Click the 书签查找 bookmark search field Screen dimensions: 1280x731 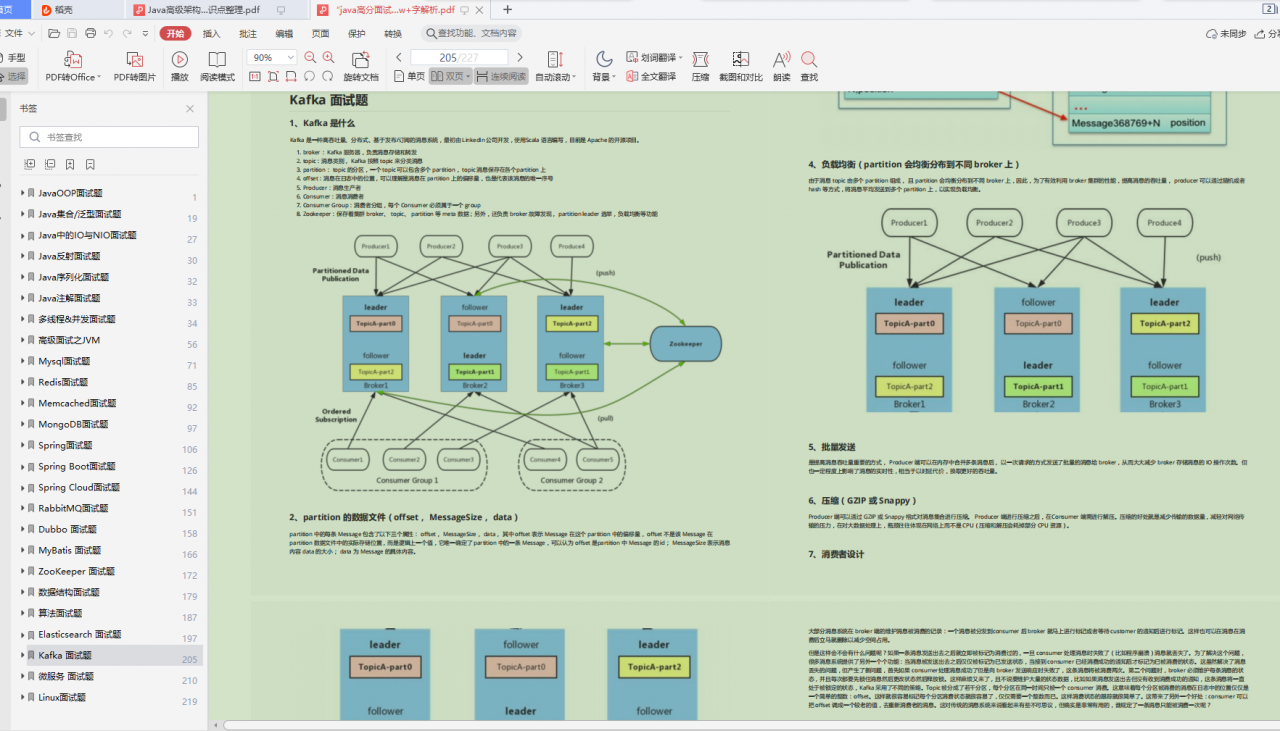108,137
